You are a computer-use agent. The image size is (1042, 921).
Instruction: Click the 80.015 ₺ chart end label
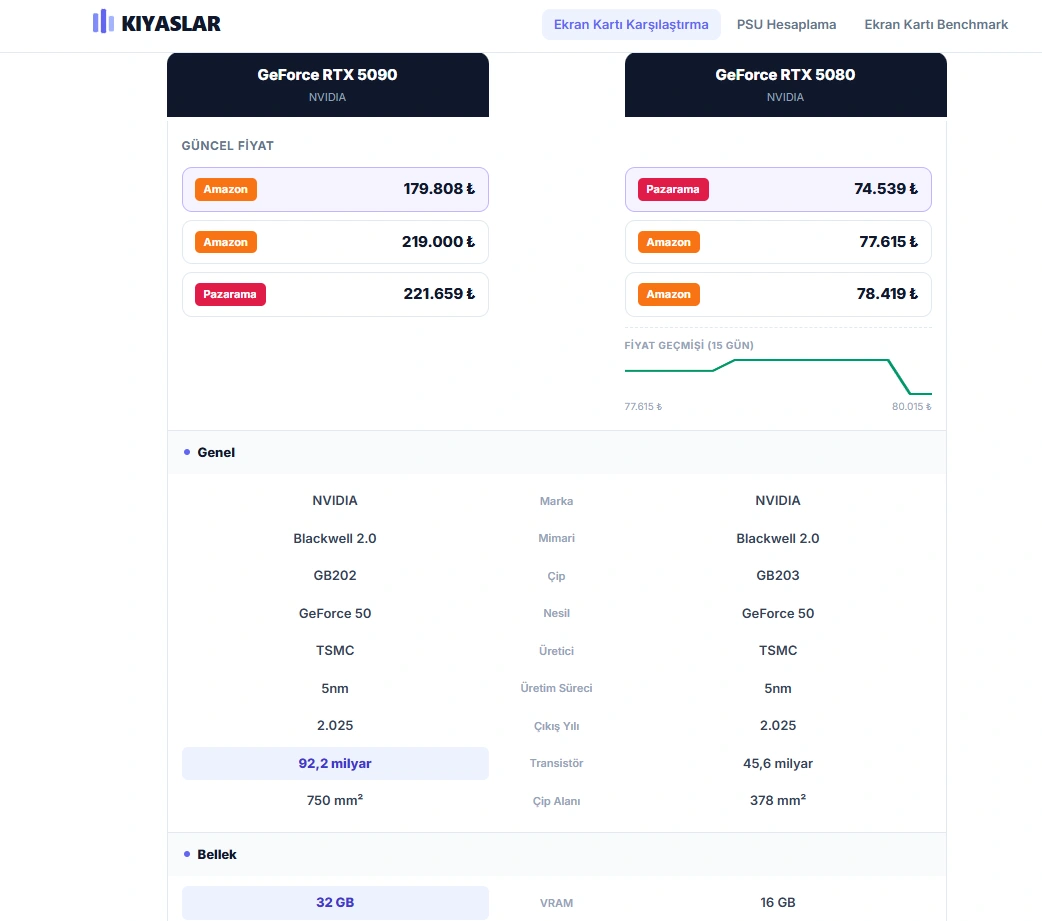click(911, 407)
